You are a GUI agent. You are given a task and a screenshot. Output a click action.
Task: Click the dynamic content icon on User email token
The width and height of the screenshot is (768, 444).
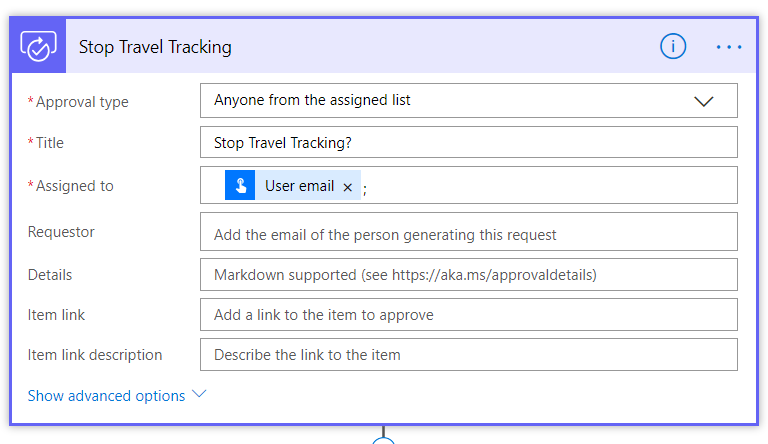coord(240,186)
